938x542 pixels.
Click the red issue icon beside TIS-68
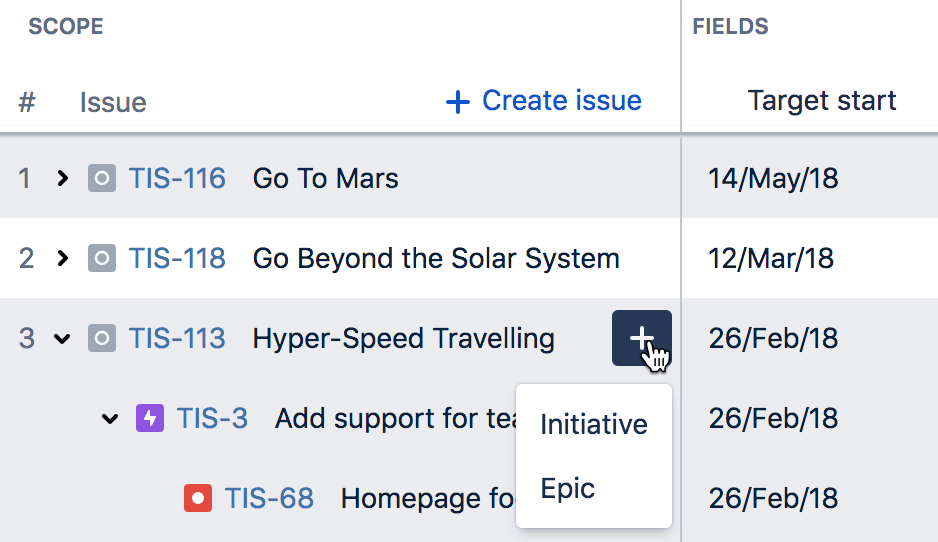point(197,498)
